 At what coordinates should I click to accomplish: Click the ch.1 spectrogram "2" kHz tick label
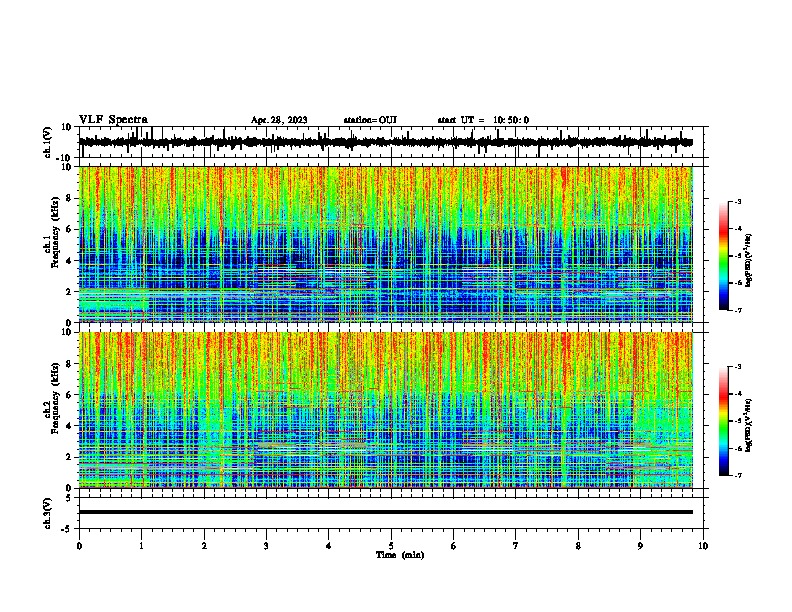(70, 291)
